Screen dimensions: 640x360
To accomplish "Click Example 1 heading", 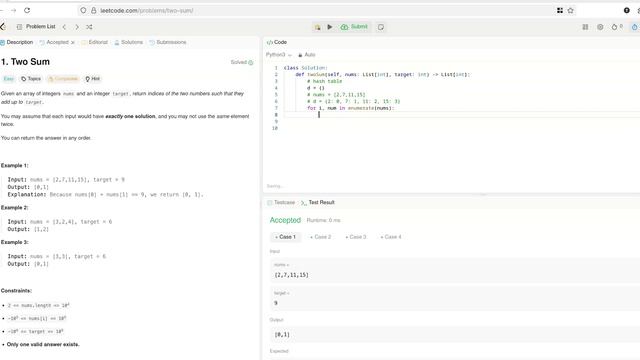I will point(15,165).
